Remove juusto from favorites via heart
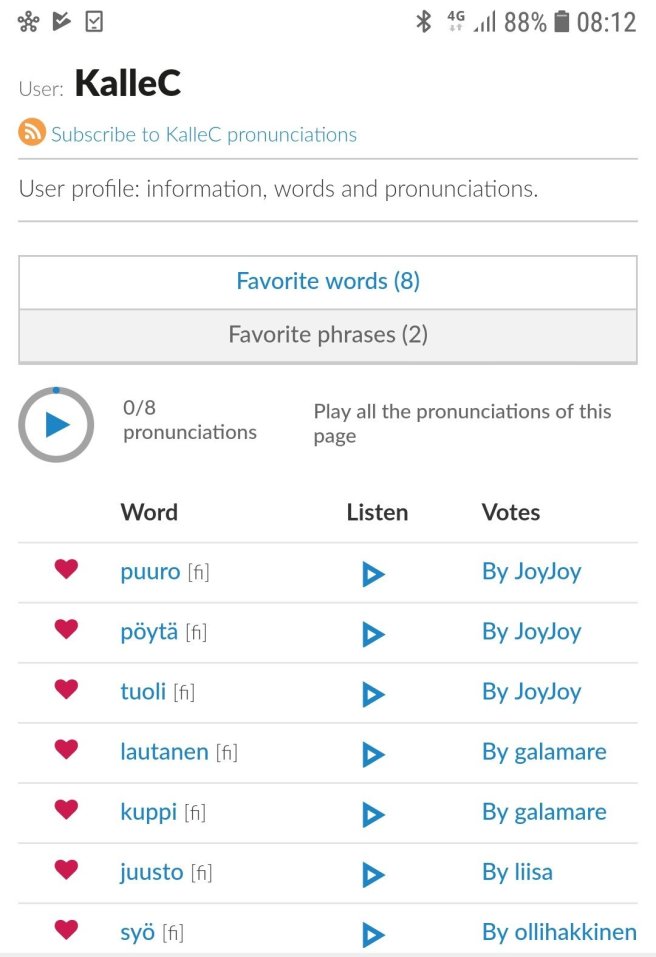The image size is (656, 957). tap(66, 869)
